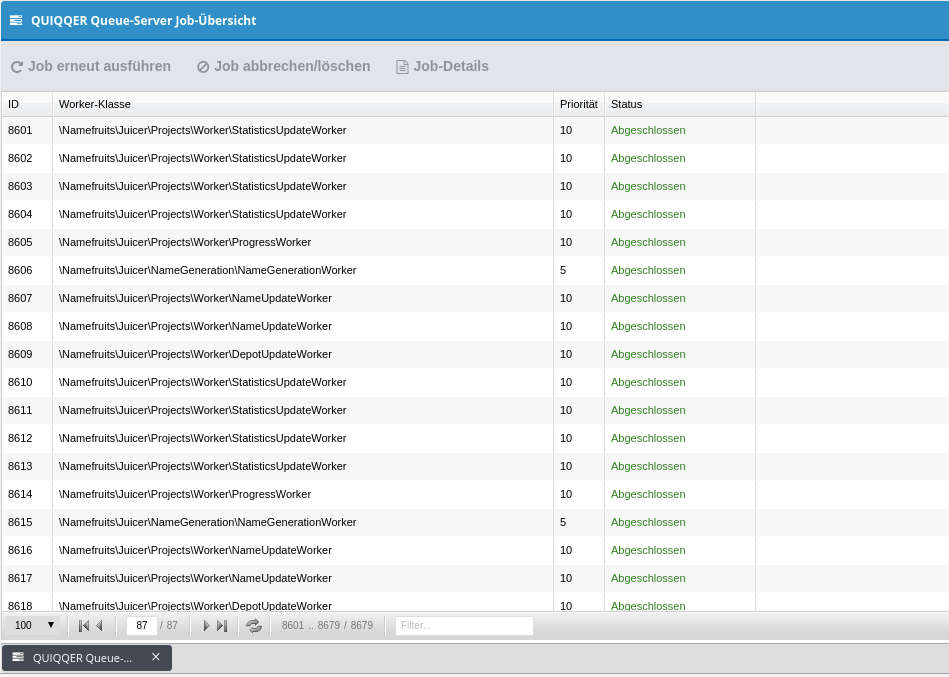Viewport: 949px width, 677px height.
Task: Click the cancel circle icon beside 'Job abbrechen/löschen'
Action: (203, 66)
